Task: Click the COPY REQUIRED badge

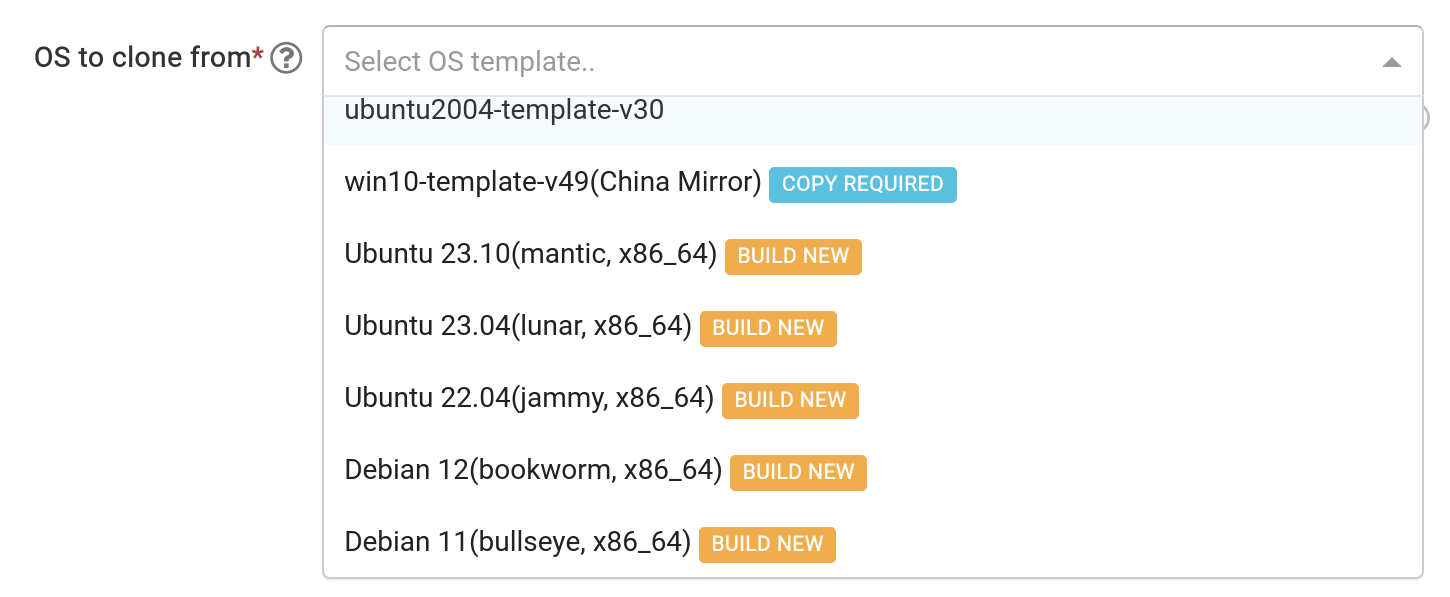Action: tap(862, 185)
